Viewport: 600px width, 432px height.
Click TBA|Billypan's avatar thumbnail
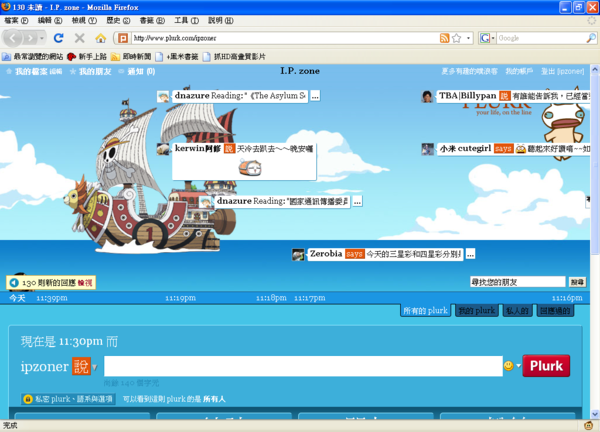[x=427, y=96]
